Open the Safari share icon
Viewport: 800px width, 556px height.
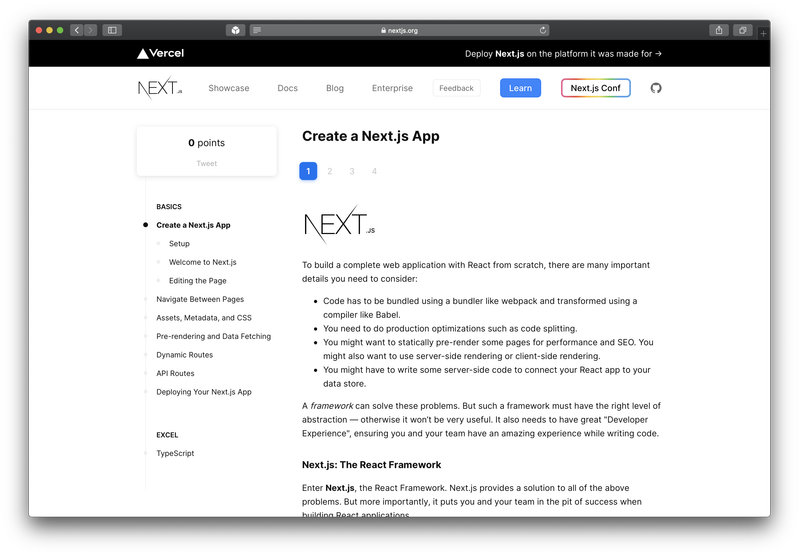718,30
